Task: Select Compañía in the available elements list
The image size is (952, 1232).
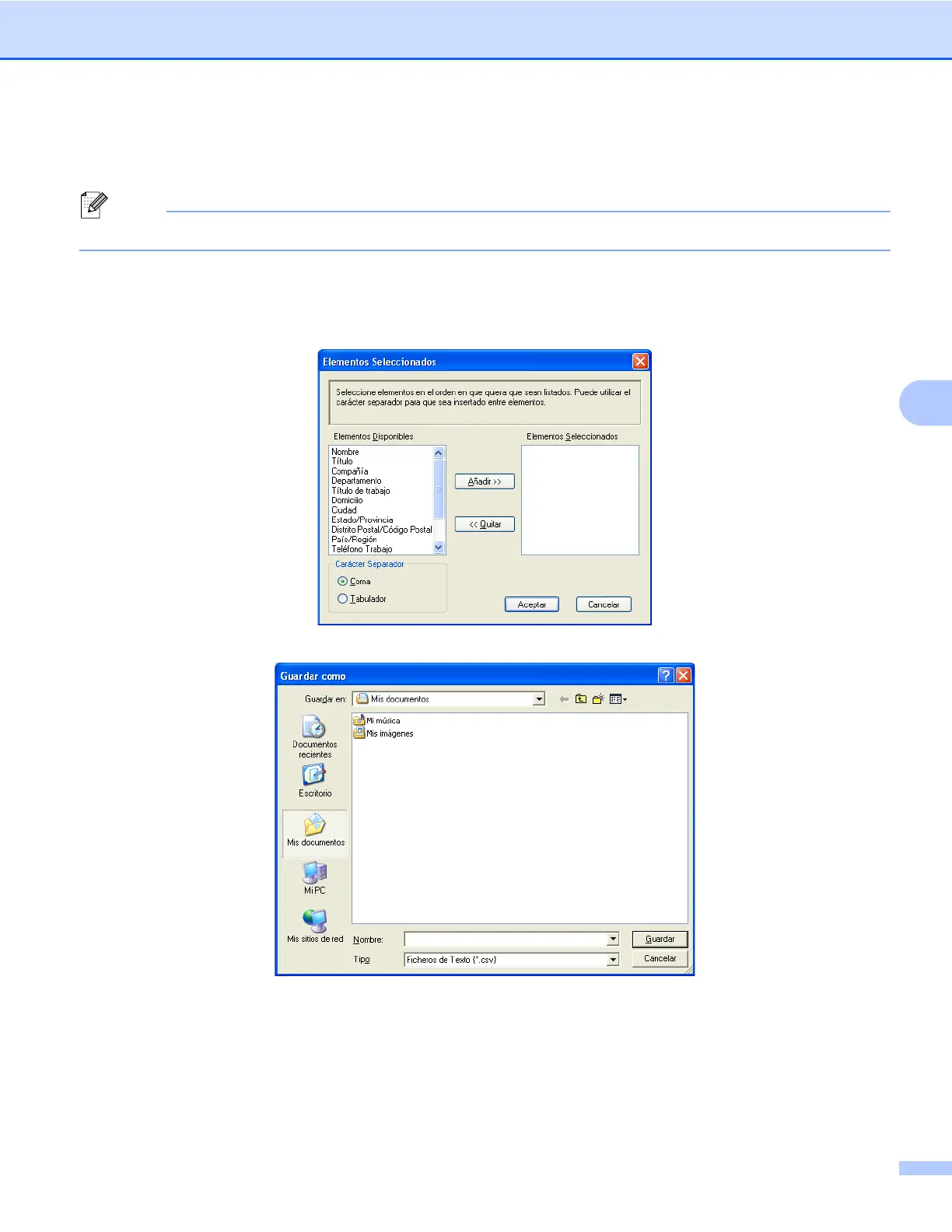Action: (350, 471)
